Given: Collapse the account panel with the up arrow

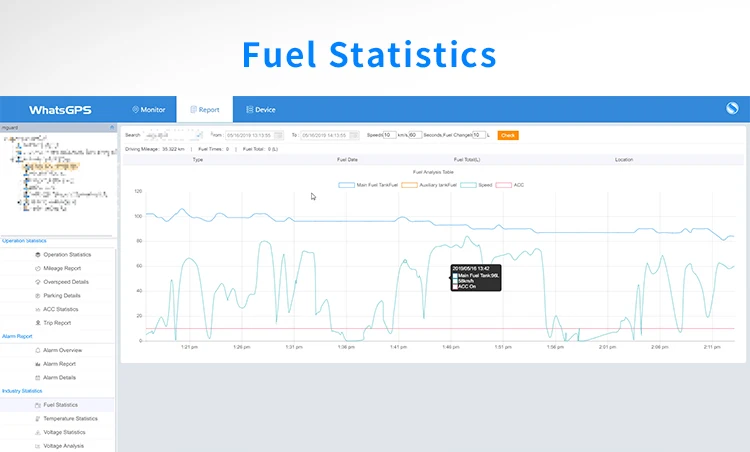Looking at the screenshot, I should click(x=112, y=127).
